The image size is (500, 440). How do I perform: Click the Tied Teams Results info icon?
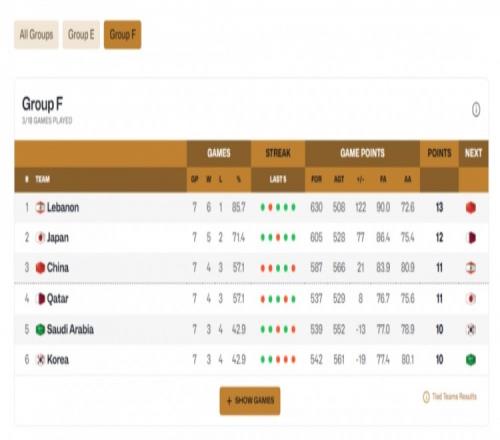tap(426, 397)
